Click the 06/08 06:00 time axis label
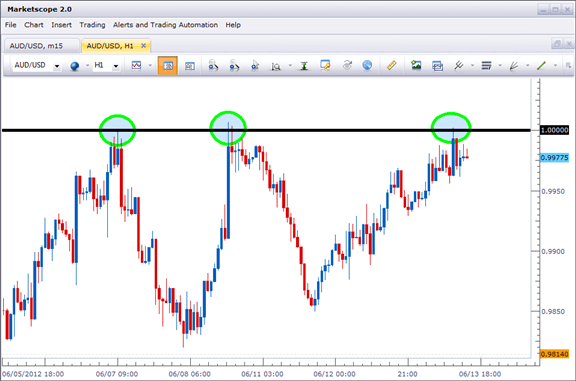The width and height of the screenshot is (576, 381). tap(190, 374)
